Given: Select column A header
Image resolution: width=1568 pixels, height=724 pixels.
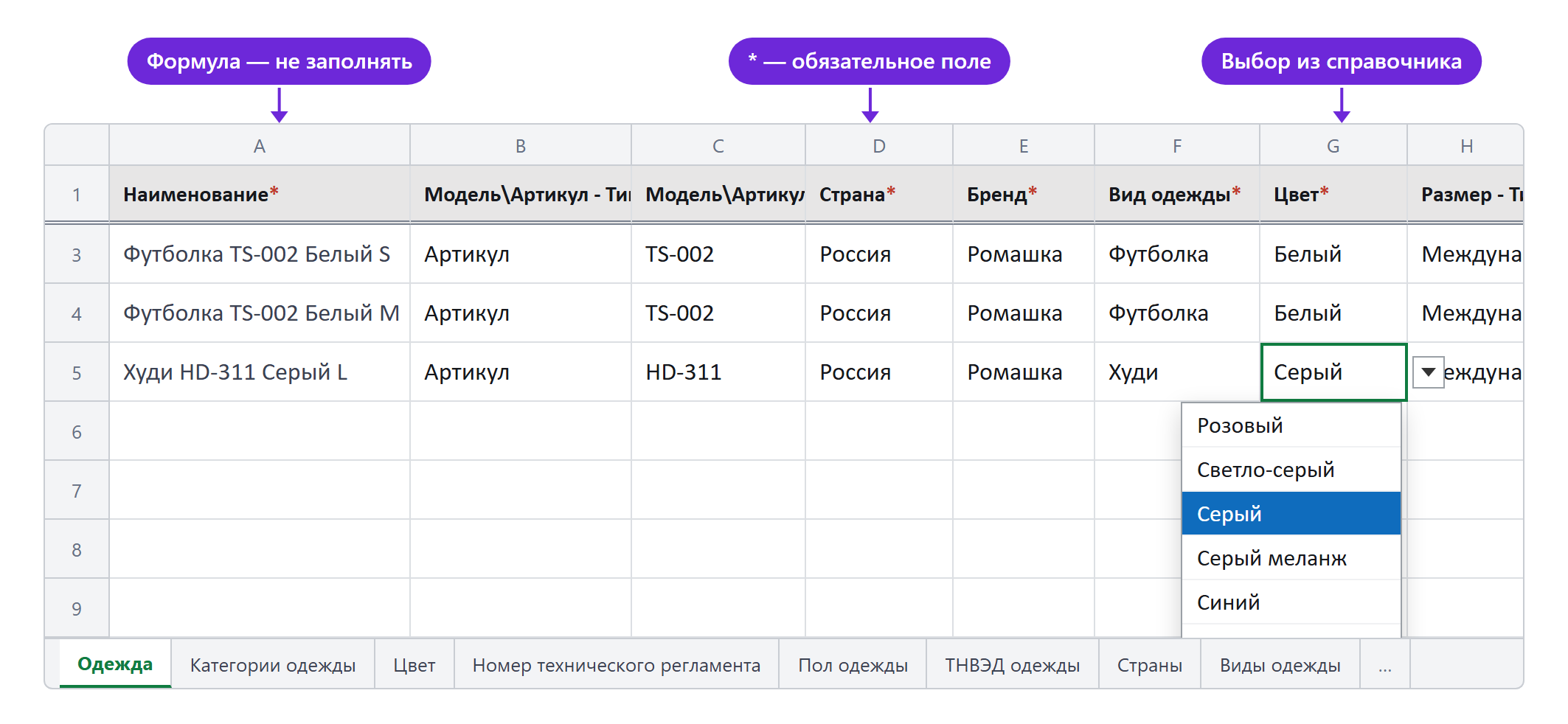Looking at the screenshot, I should point(260,145).
